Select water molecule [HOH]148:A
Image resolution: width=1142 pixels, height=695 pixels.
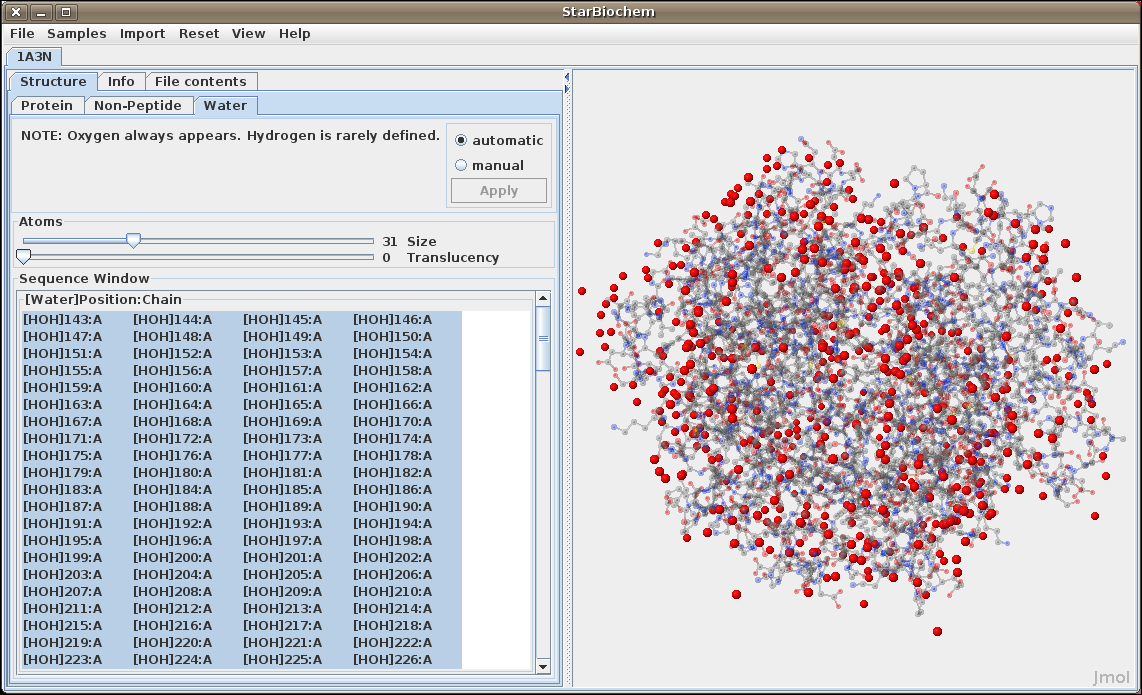pyautogui.click(x=173, y=337)
